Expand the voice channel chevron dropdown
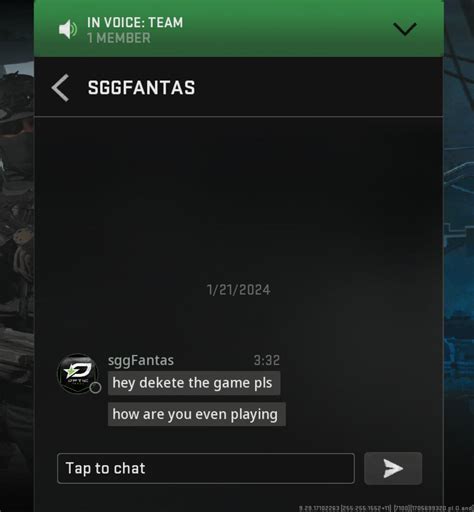This screenshot has width=474, height=512. click(x=405, y=29)
